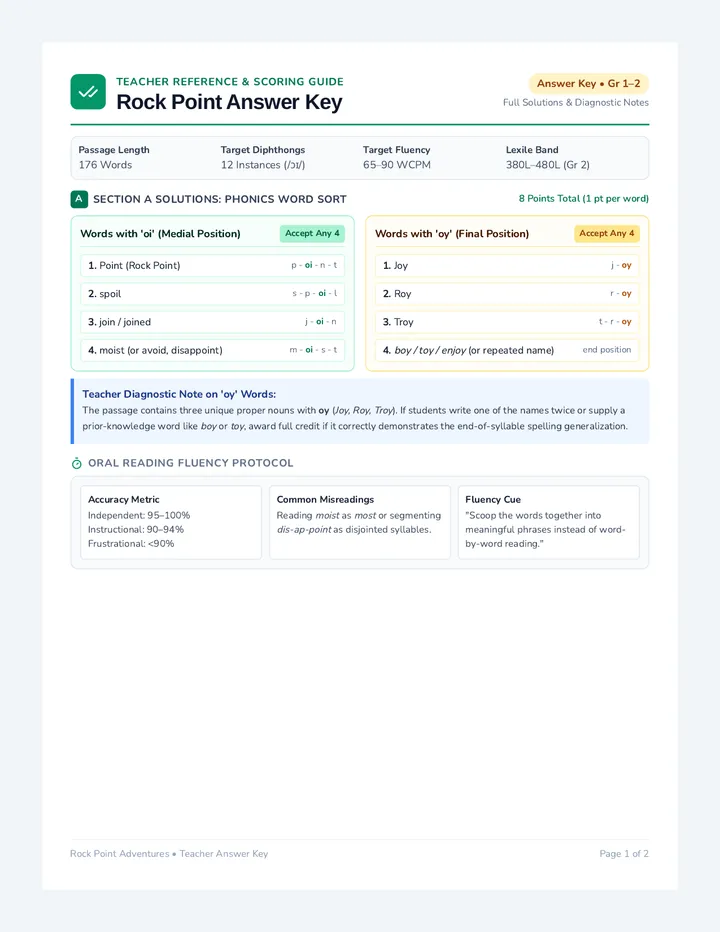Viewport: 720px width, 932px height.
Task: Click "Words with 'oy' (Final Position)" heading
Action: (452, 234)
